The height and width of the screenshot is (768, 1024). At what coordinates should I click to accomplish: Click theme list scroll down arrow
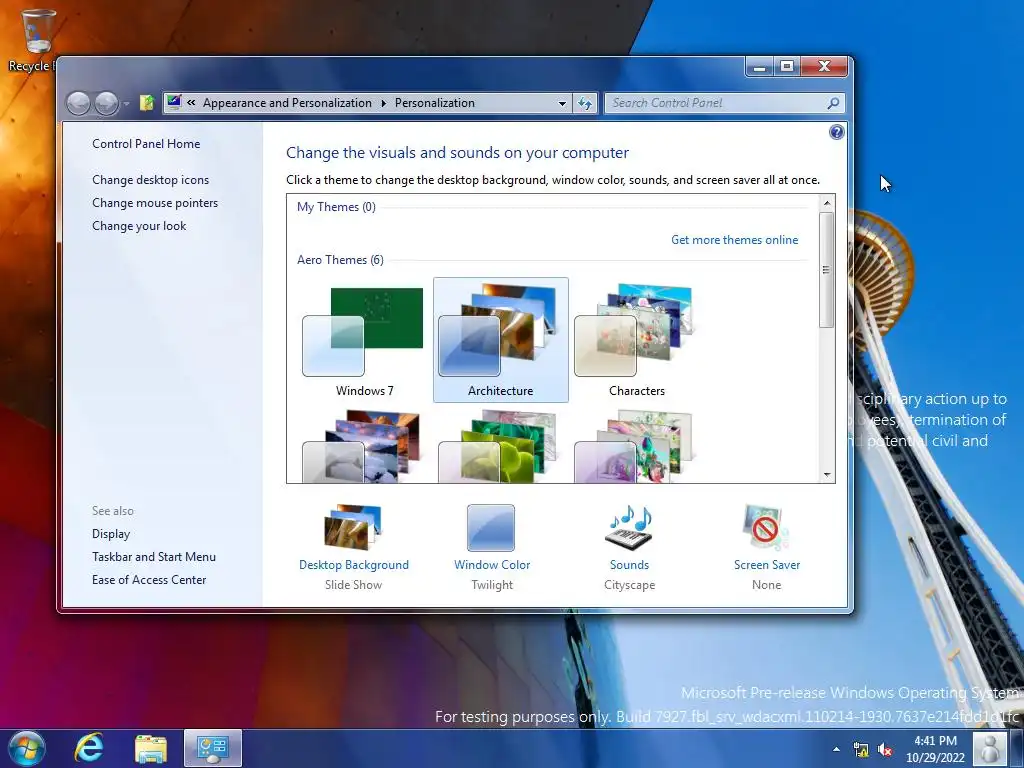[827, 475]
